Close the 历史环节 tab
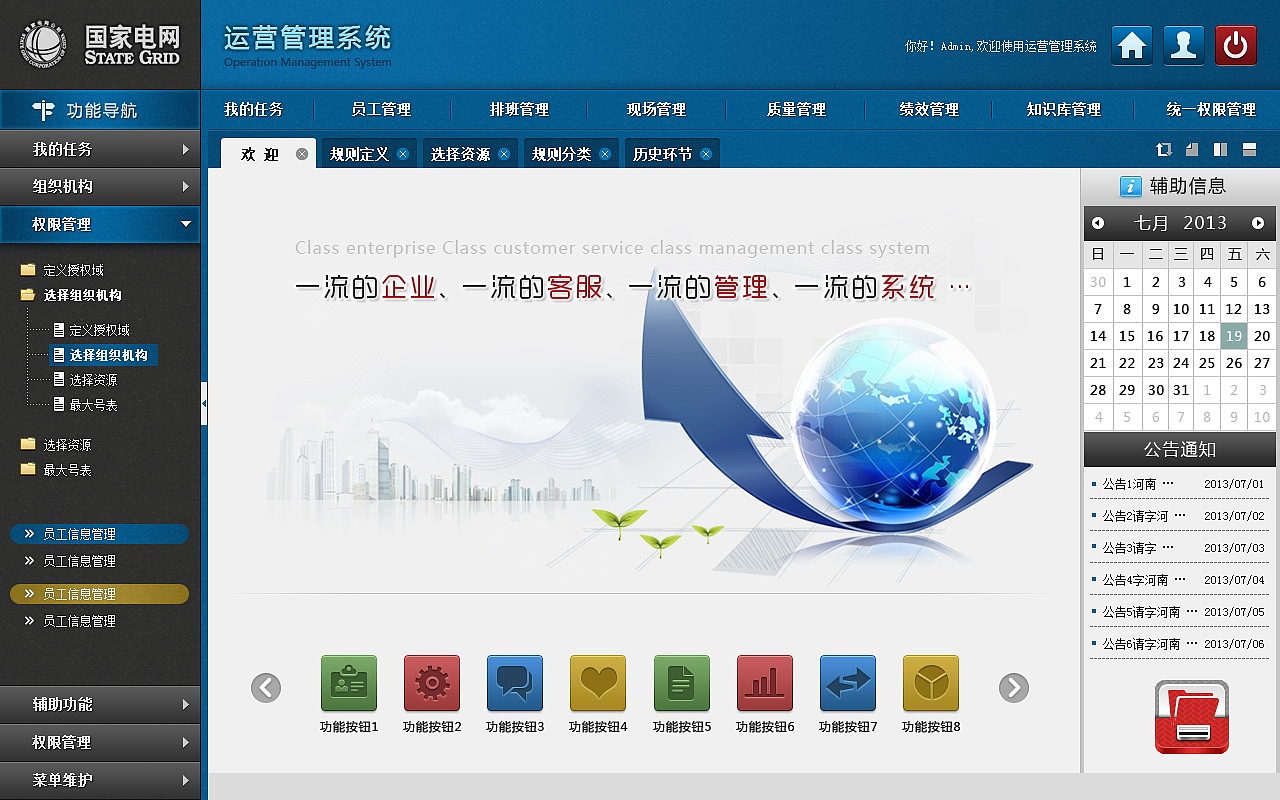Viewport: 1280px width, 800px height. point(706,154)
